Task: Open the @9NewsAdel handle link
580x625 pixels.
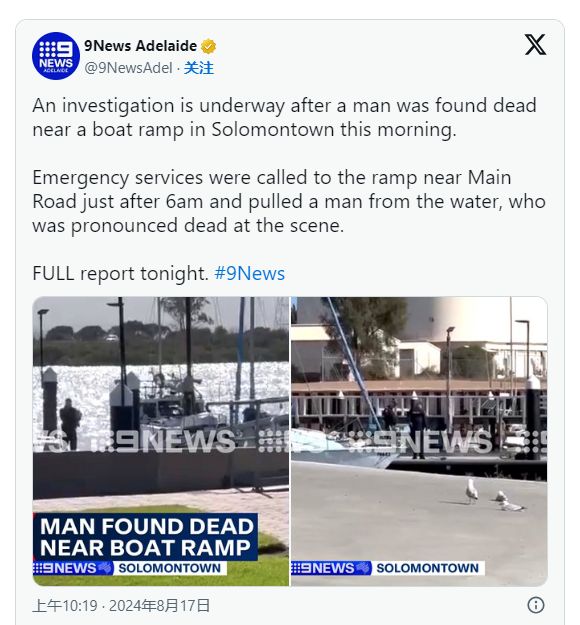Action: coord(128,68)
